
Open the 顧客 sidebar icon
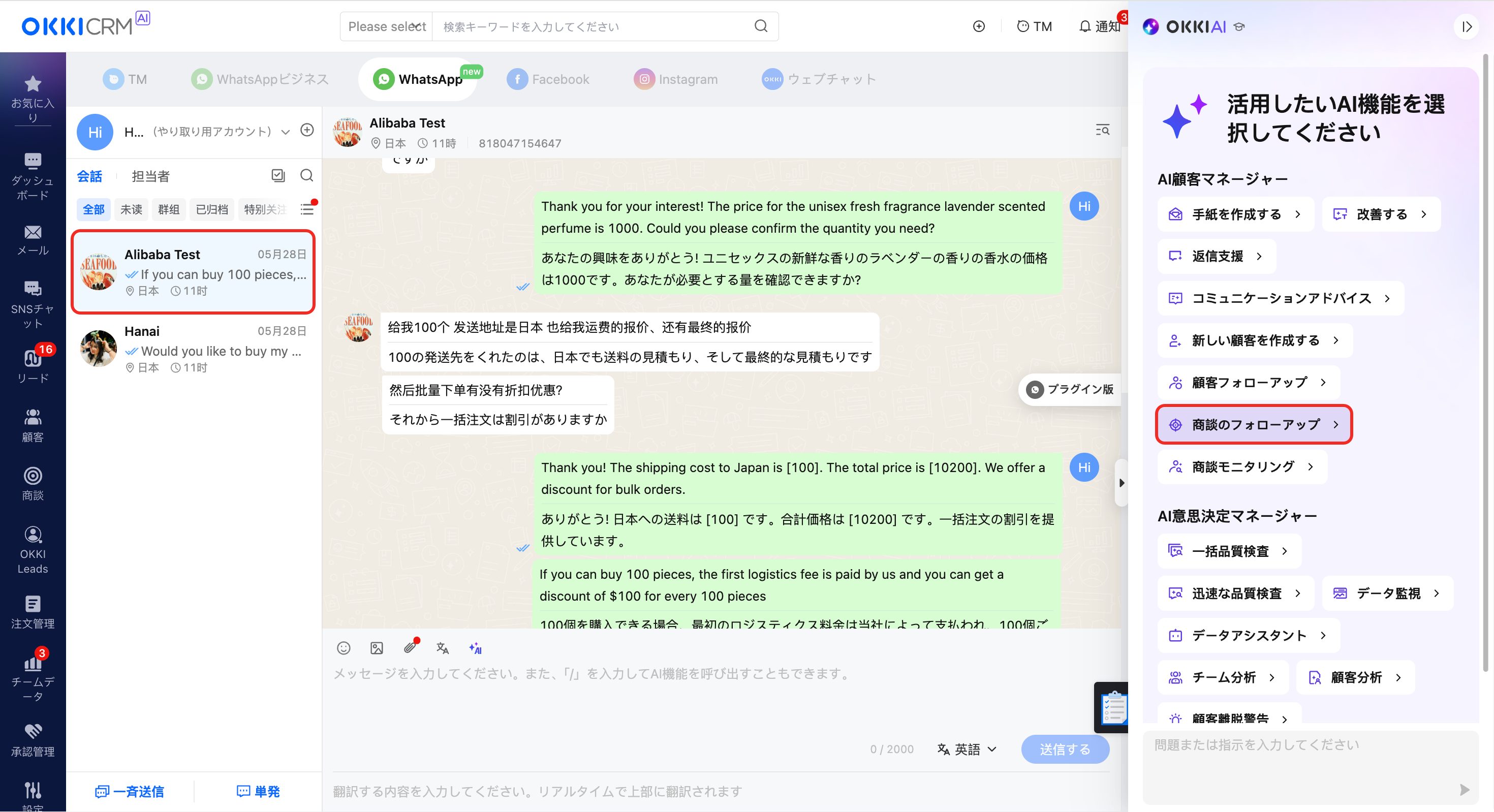click(x=33, y=425)
